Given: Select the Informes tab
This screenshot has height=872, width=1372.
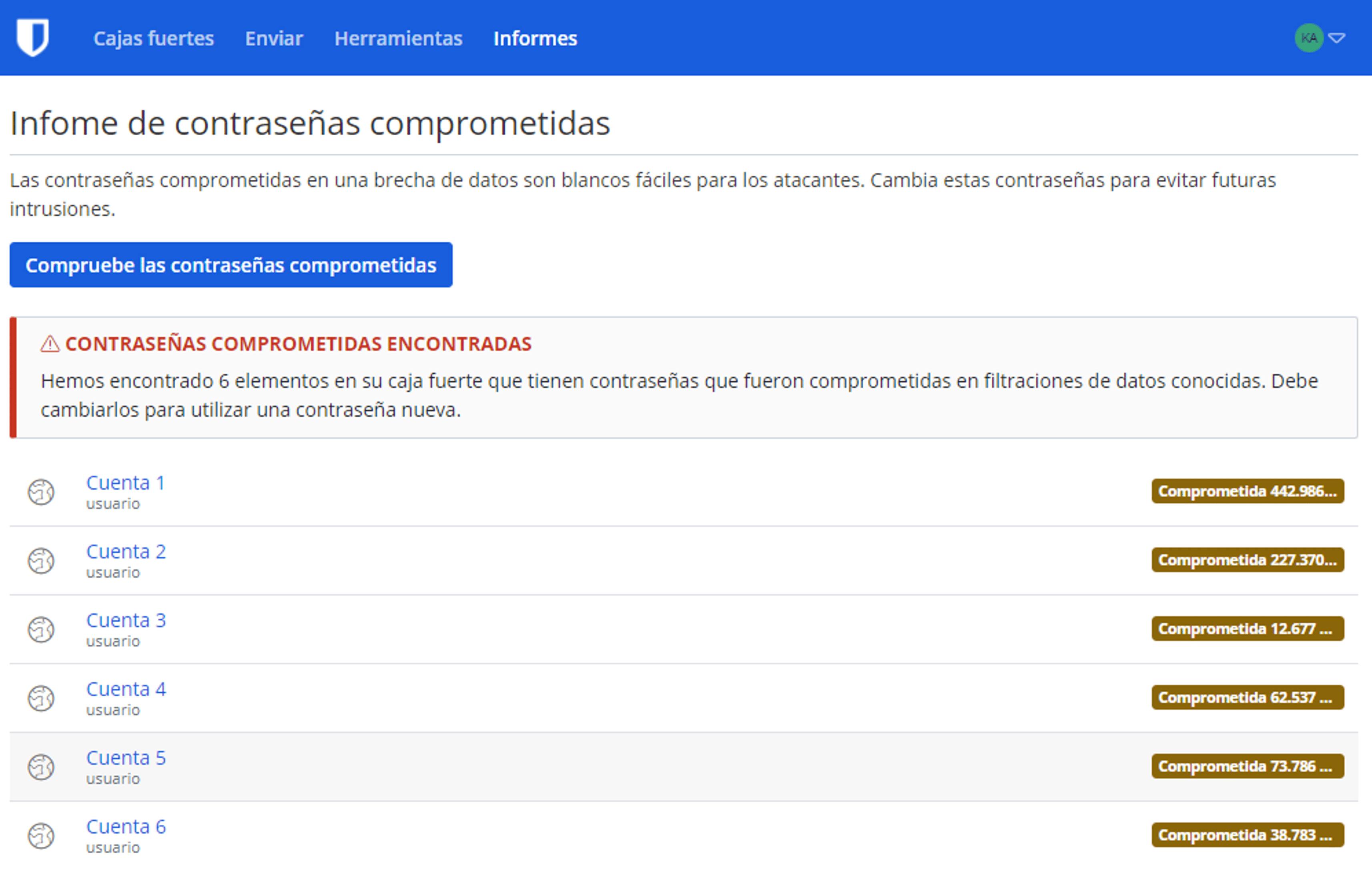Looking at the screenshot, I should (534, 38).
